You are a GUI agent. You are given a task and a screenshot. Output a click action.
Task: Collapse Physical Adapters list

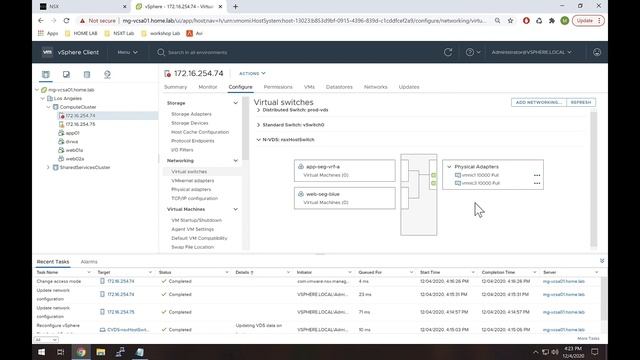pyautogui.click(x=449, y=167)
